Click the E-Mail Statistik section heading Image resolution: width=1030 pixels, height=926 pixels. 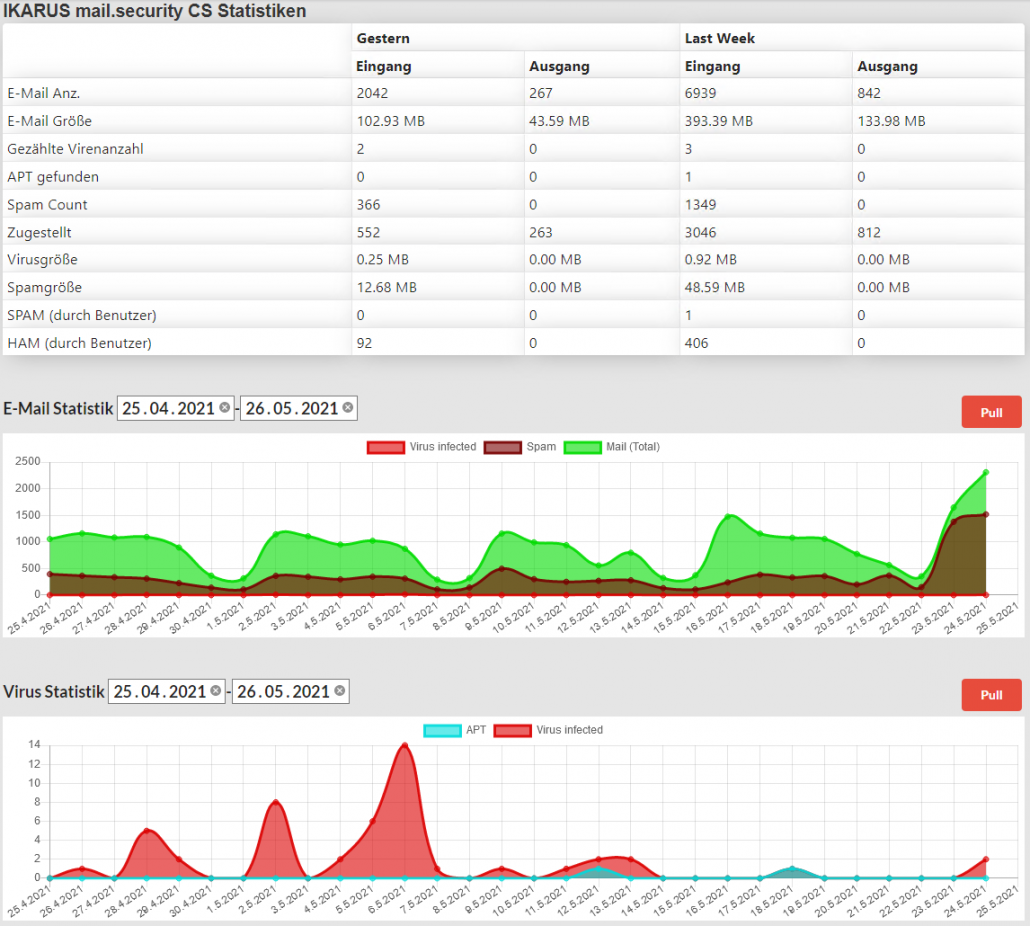point(58,408)
